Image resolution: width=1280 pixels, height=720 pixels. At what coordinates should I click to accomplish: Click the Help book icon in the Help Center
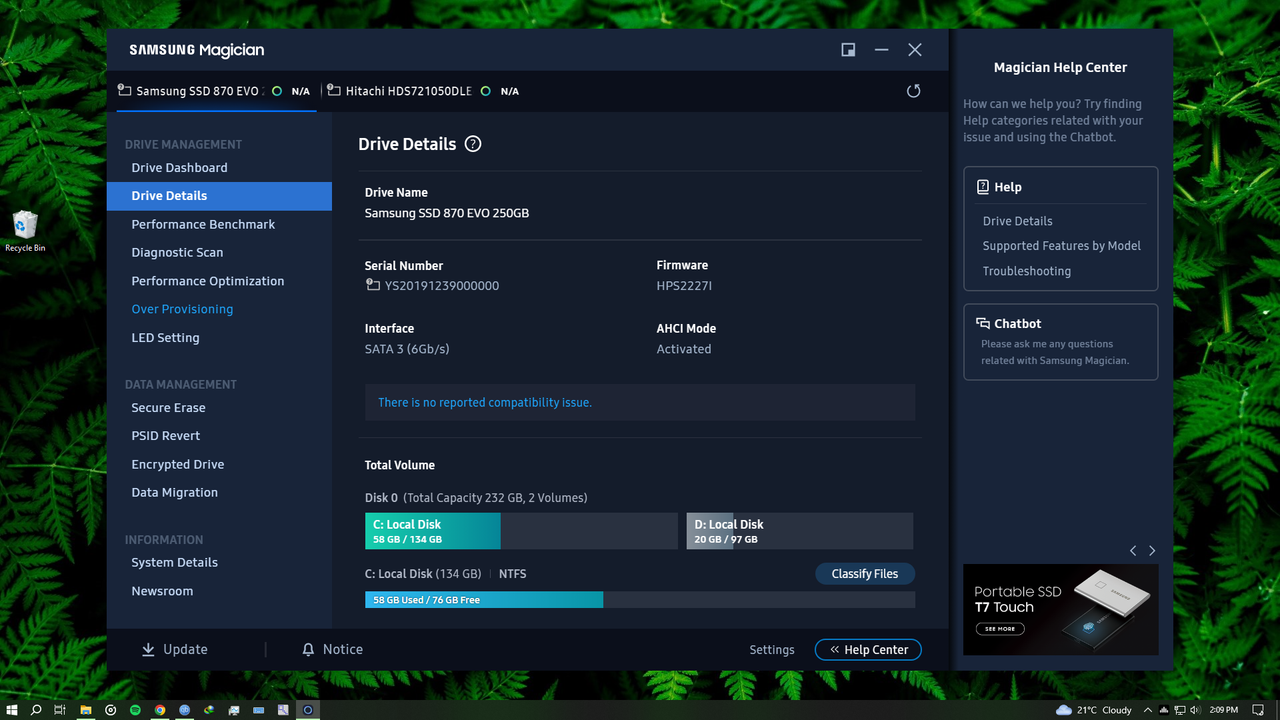(982, 187)
